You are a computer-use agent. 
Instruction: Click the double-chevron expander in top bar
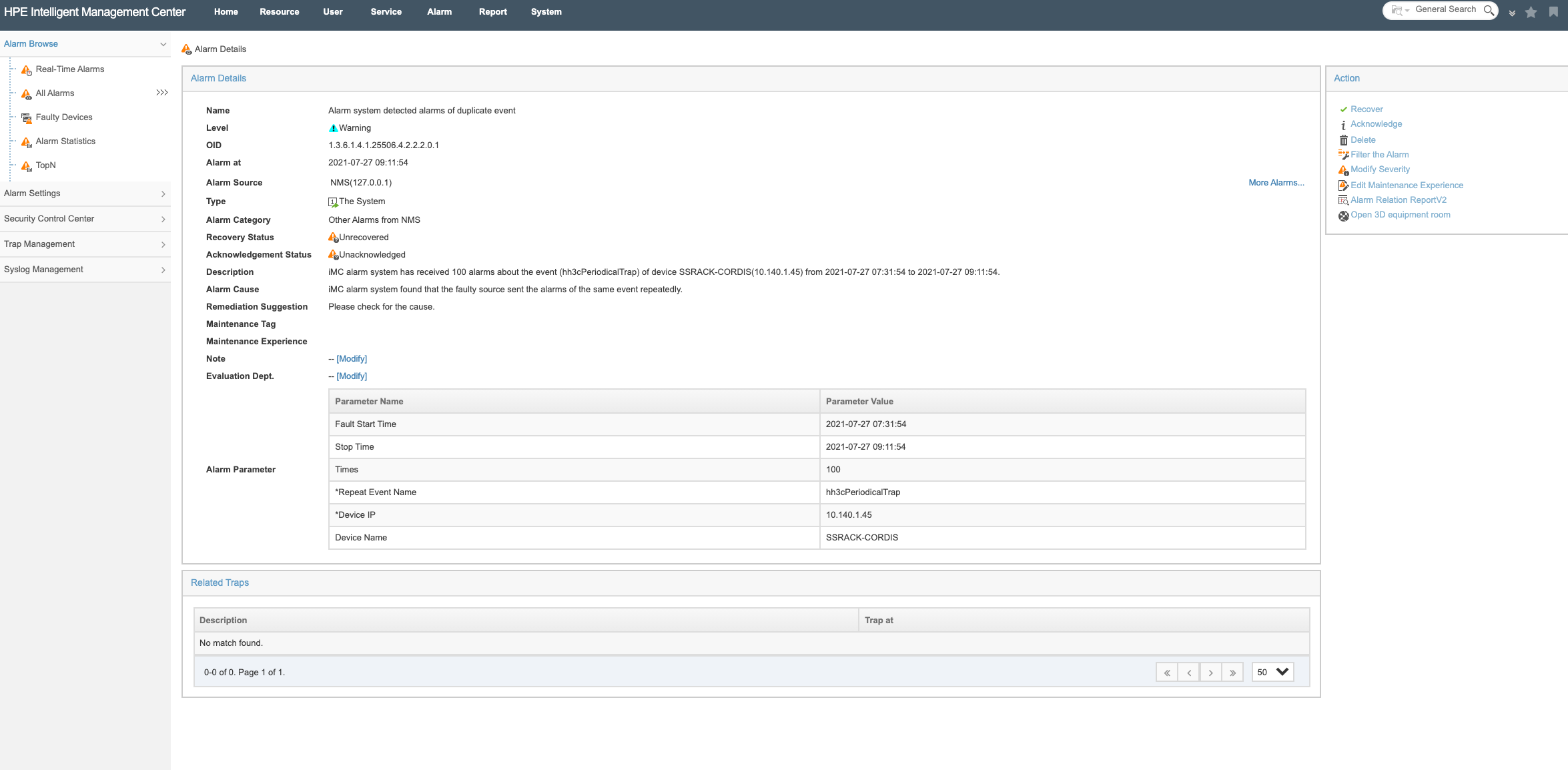1512,13
